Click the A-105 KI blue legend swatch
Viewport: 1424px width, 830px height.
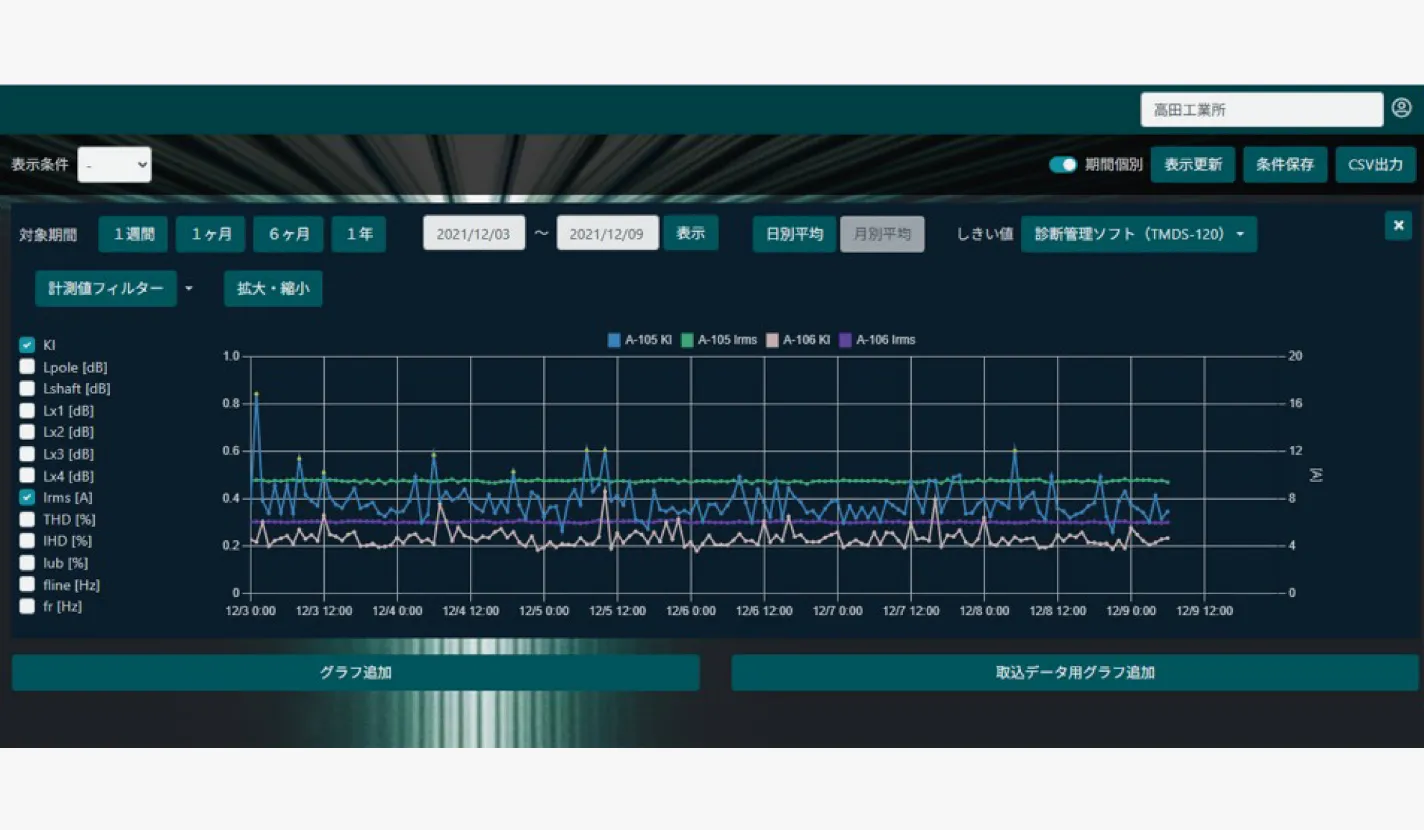click(x=614, y=340)
